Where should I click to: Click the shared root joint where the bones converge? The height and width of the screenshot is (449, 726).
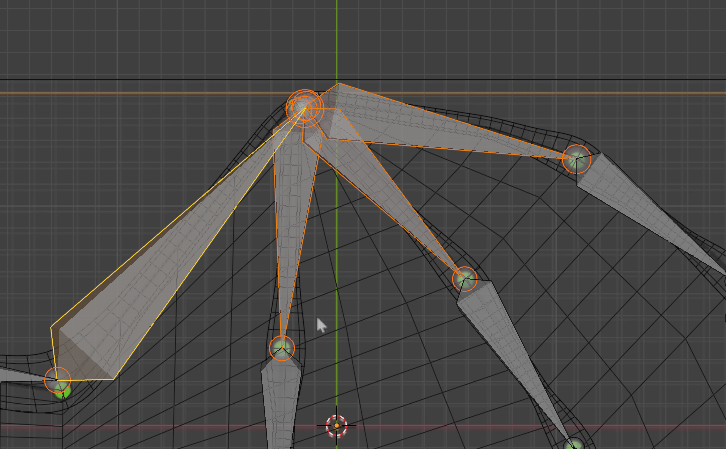coord(304,107)
